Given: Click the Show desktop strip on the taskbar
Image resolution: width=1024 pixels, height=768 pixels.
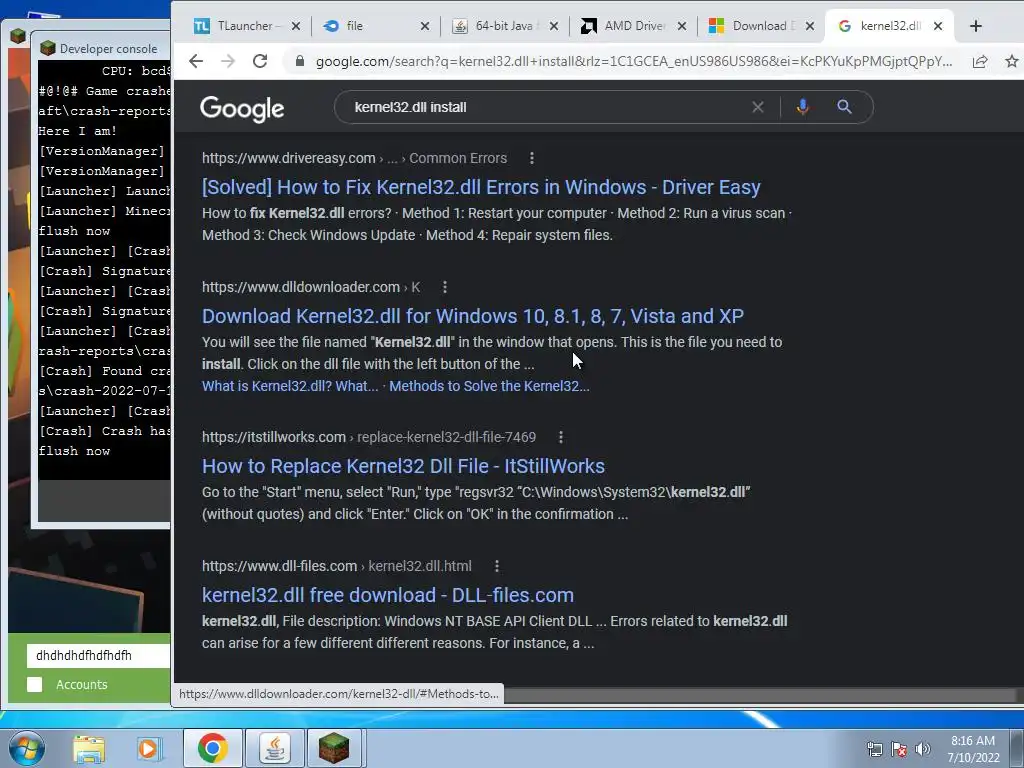Looking at the screenshot, I should [1018, 748].
